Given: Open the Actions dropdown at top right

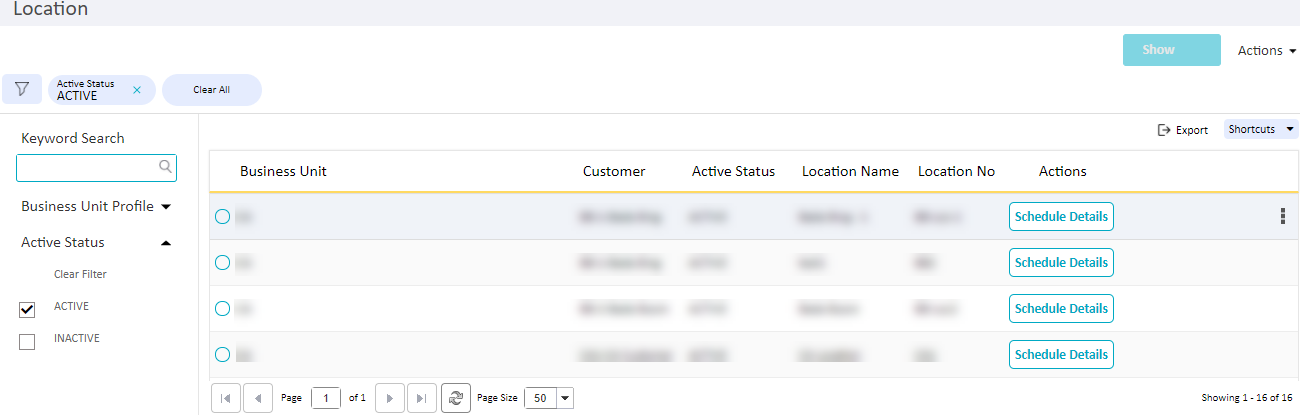Looking at the screenshot, I should tap(1266, 50).
